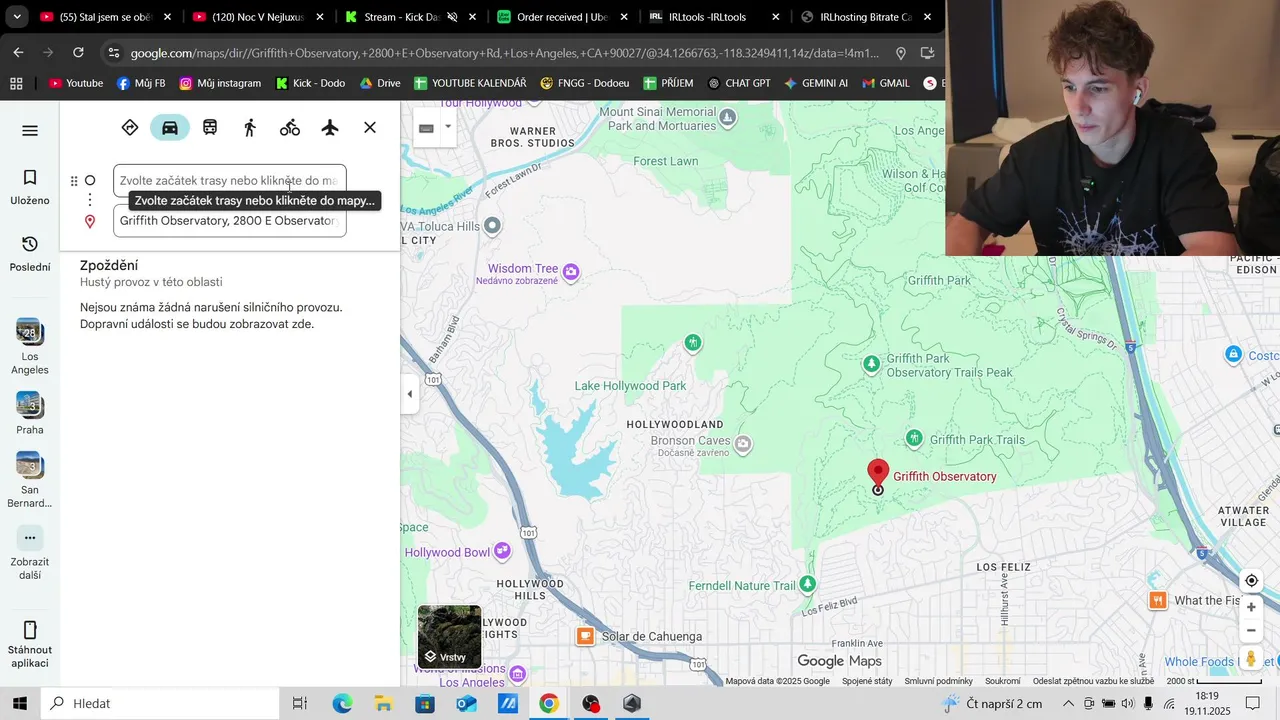The height and width of the screenshot is (720, 1280).
Task: Switch to the Noc V Nejluxus tab
Action: pos(258,17)
